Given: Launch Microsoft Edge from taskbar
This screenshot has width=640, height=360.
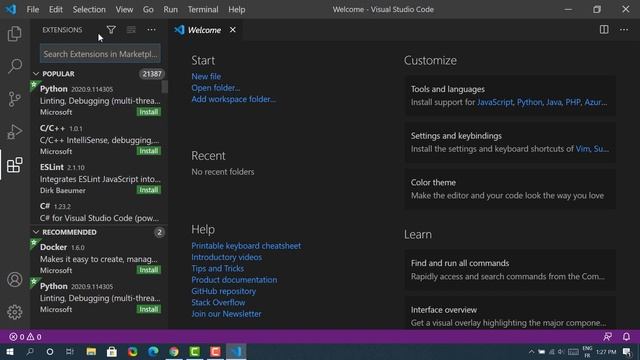Looking at the screenshot, I should tap(153, 351).
